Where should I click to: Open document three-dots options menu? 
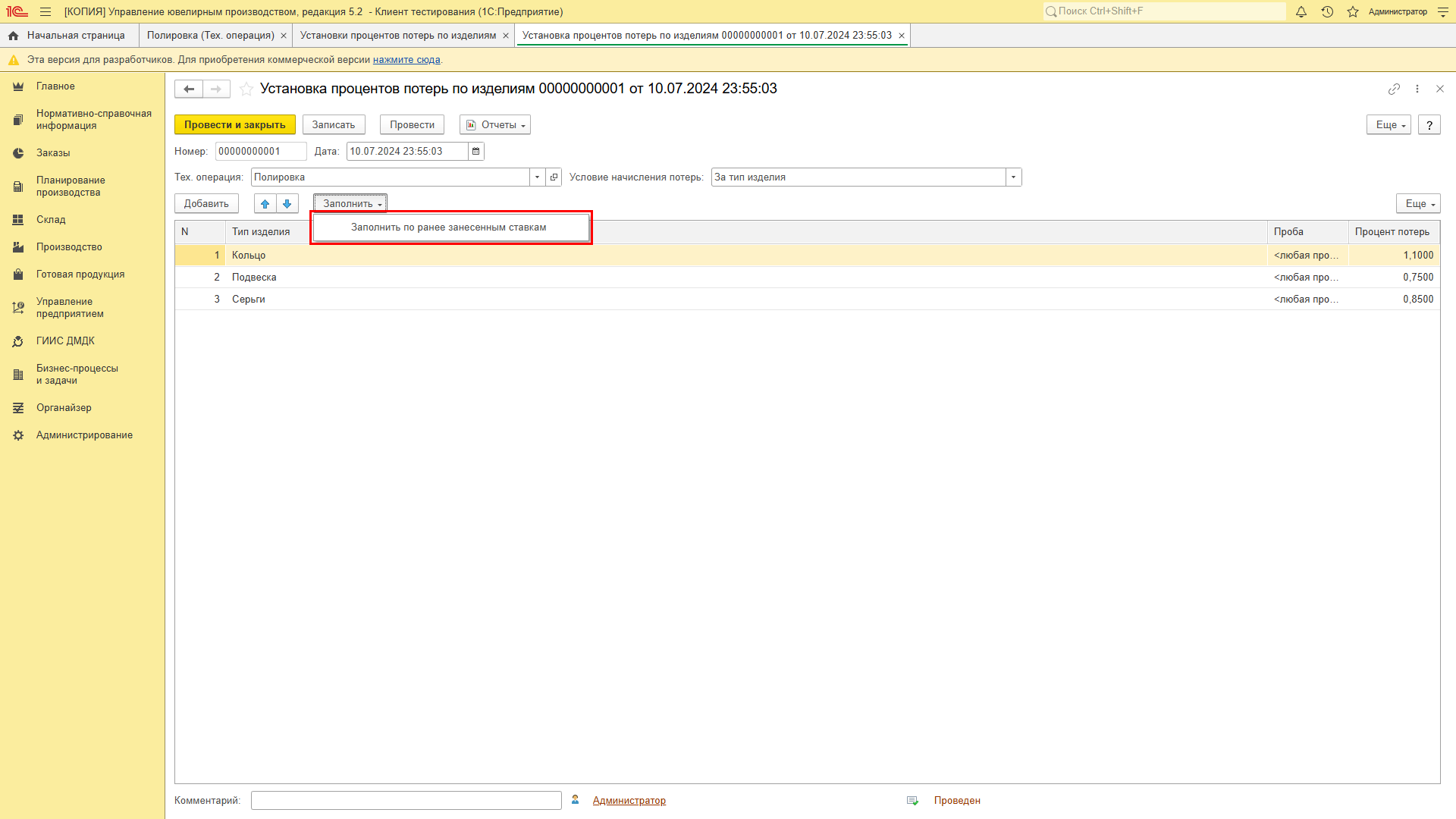(1417, 89)
